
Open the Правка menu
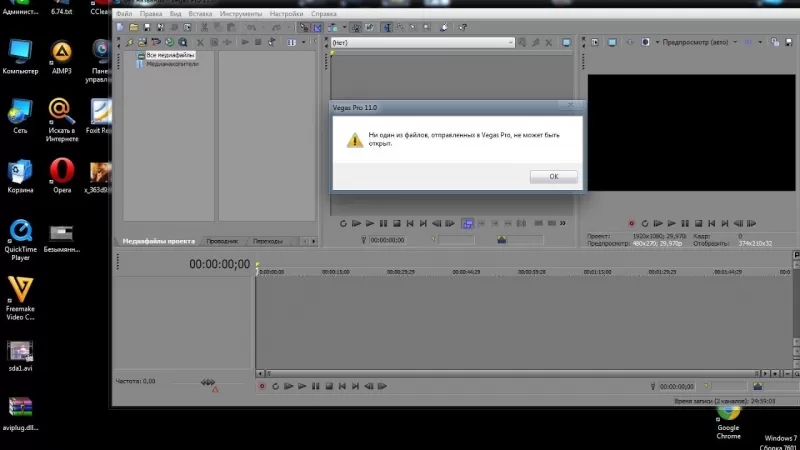point(151,14)
